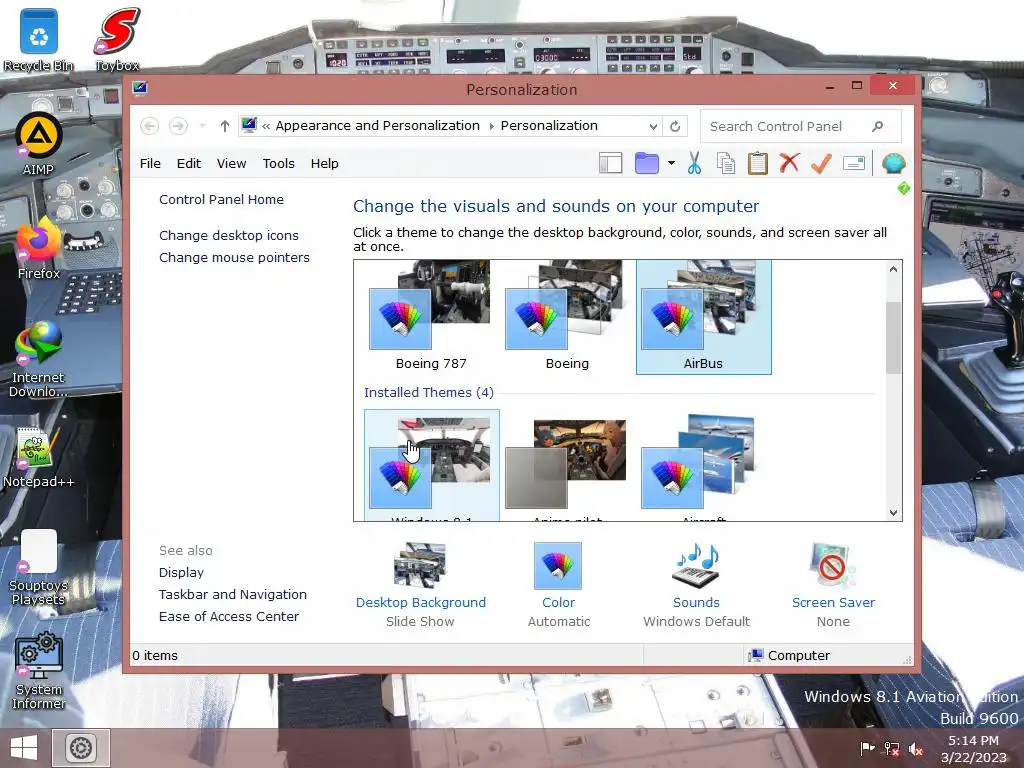
Task: Click Appearance and Personalization breadcrumb
Action: click(x=377, y=125)
